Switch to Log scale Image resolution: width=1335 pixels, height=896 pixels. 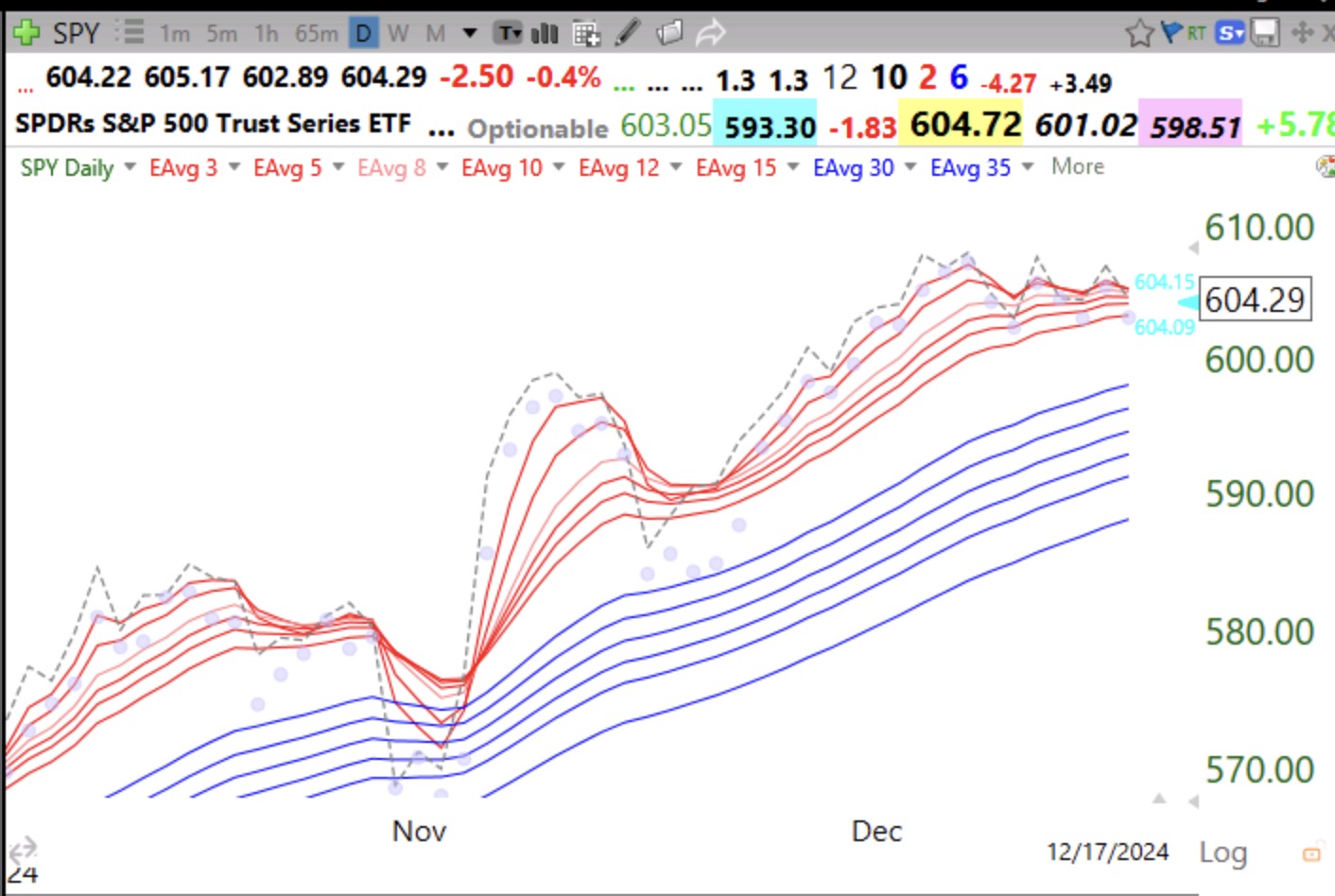pyautogui.click(x=1222, y=853)
